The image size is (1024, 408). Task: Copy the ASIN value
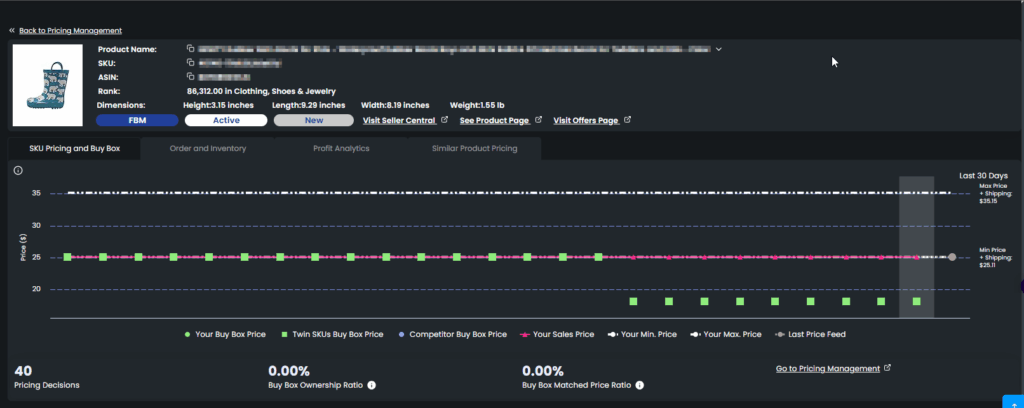tap(190, 77)
